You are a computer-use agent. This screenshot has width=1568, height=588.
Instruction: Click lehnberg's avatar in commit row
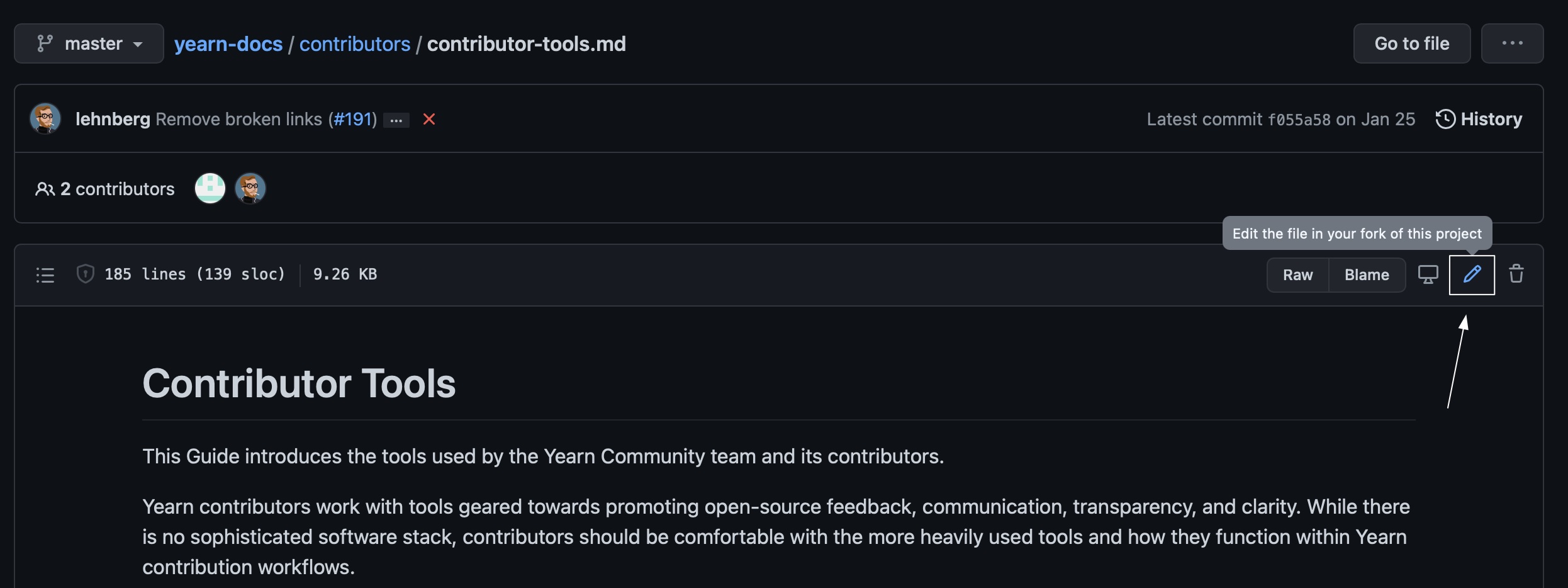pyautogui.click(x=45, y=118)
